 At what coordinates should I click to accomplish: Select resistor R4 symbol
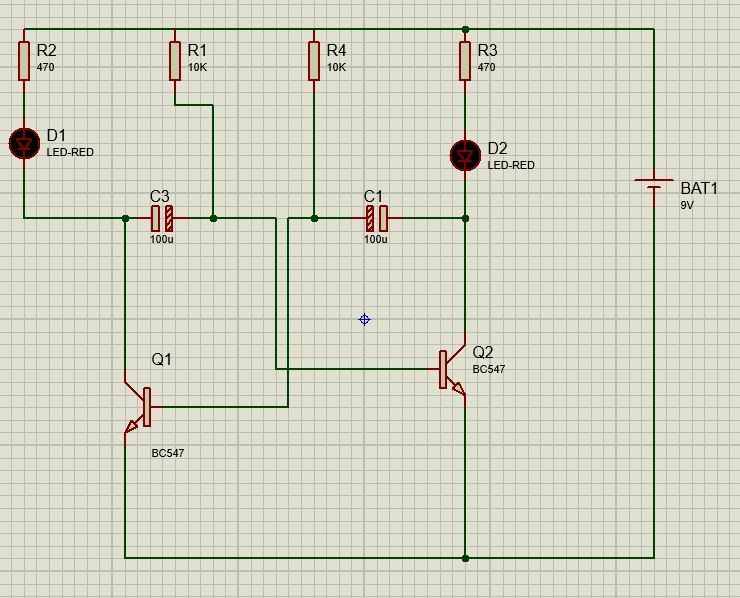314,61
